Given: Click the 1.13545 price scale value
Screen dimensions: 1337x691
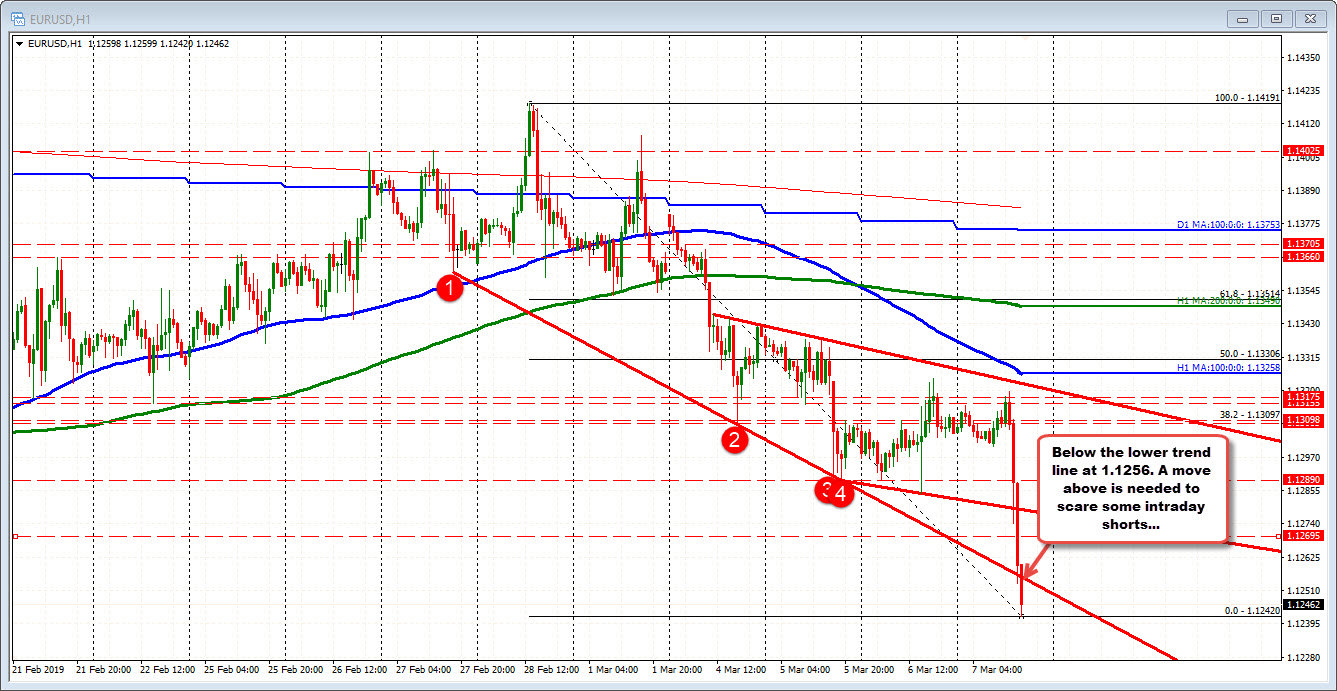Looking at the screenshot, I should 1306,290.
